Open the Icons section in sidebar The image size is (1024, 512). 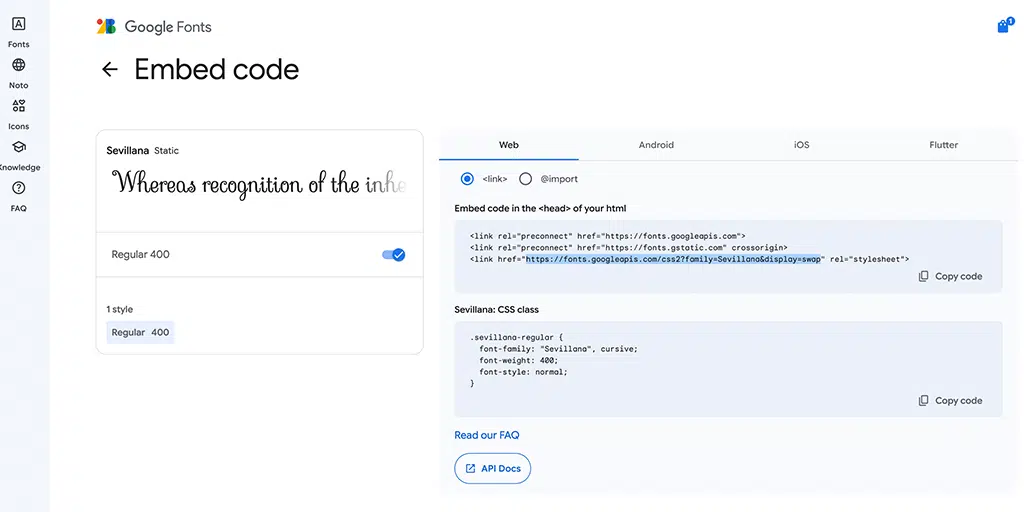click(x=18, y=114)
